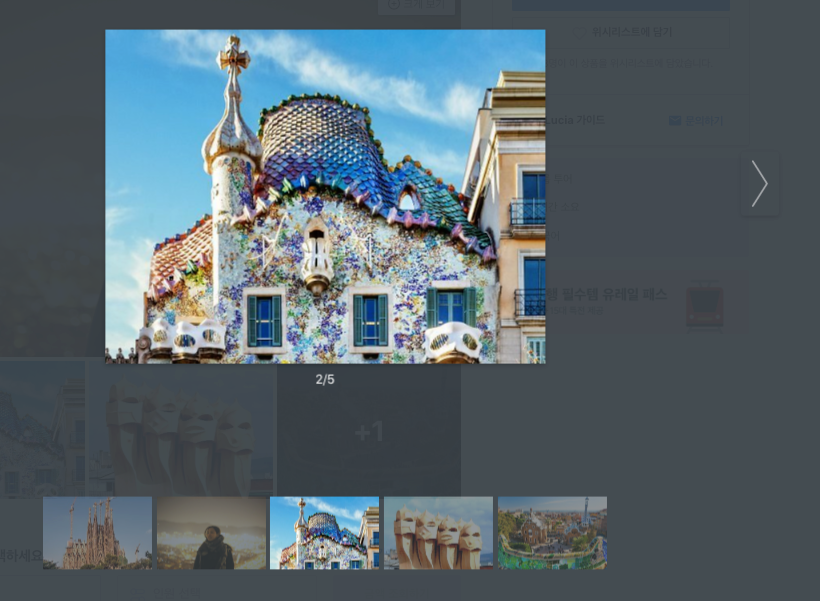Select the highlighted Casa Batlló thumbnail

tap(325, 533)
